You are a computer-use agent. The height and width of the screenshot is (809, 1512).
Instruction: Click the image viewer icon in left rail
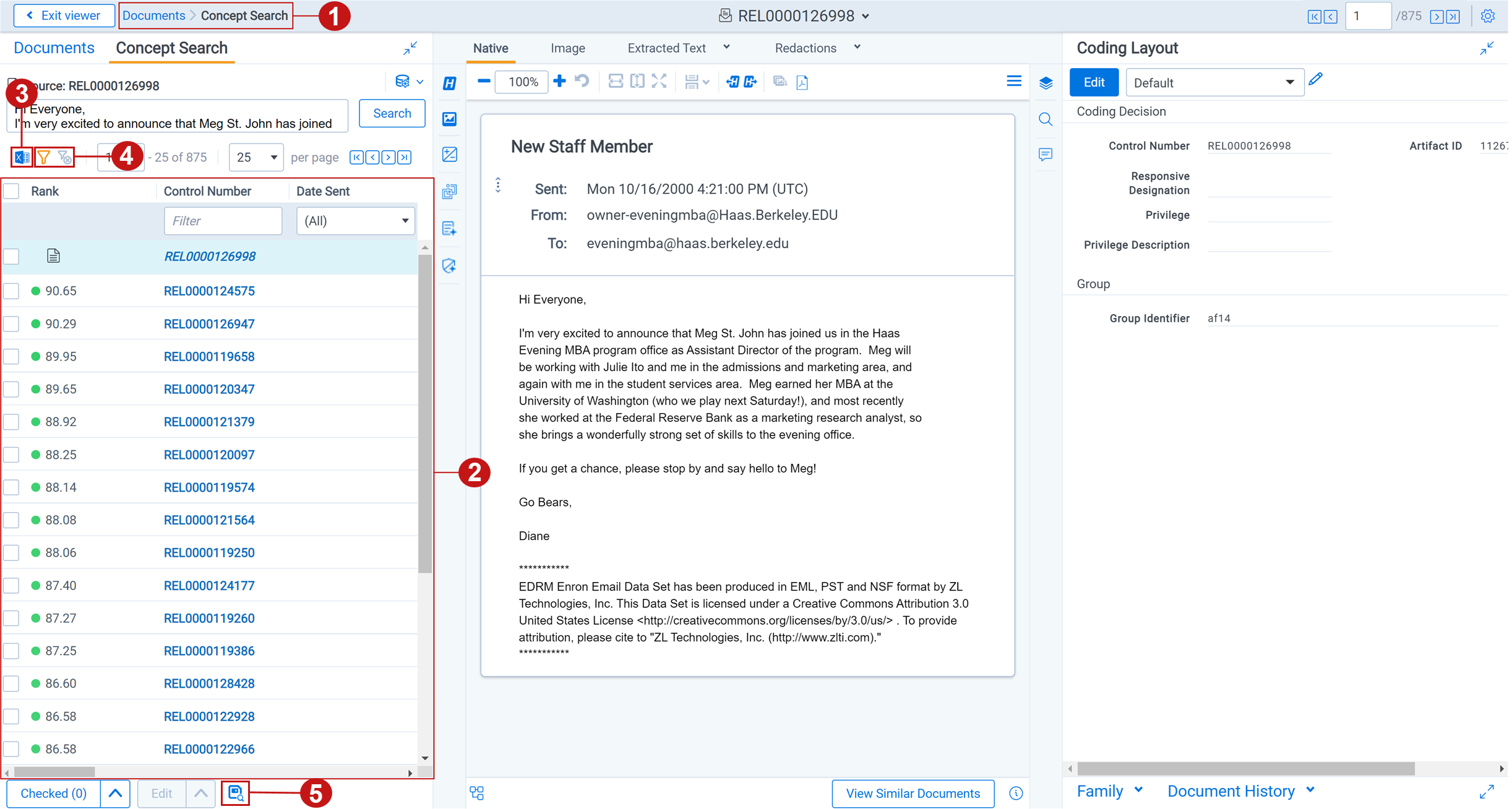click(450, 119)
